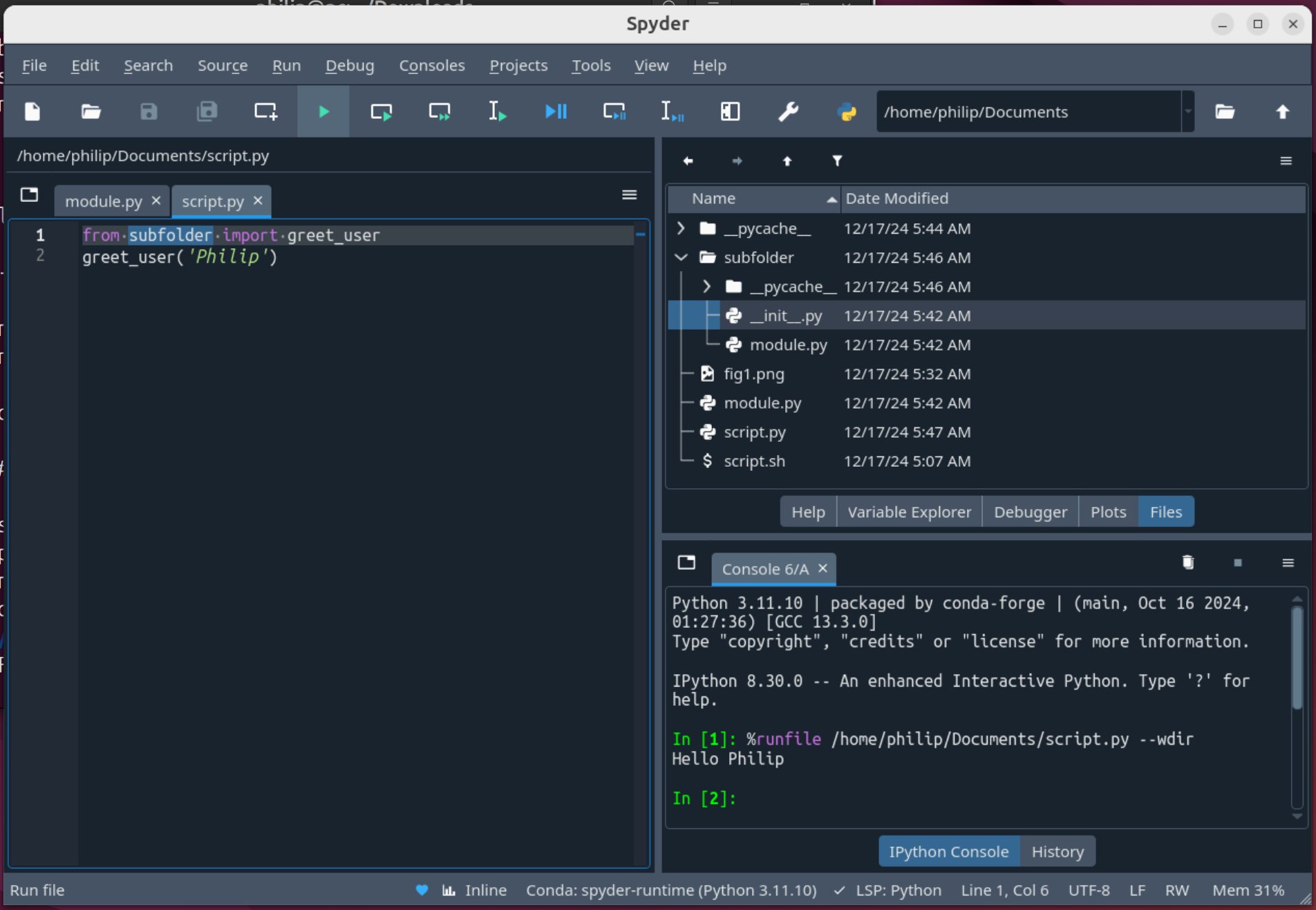The height and width of the screenshot is (910, 1316).
Task: Go forward in the Files pane
Action: click(737, 161)
